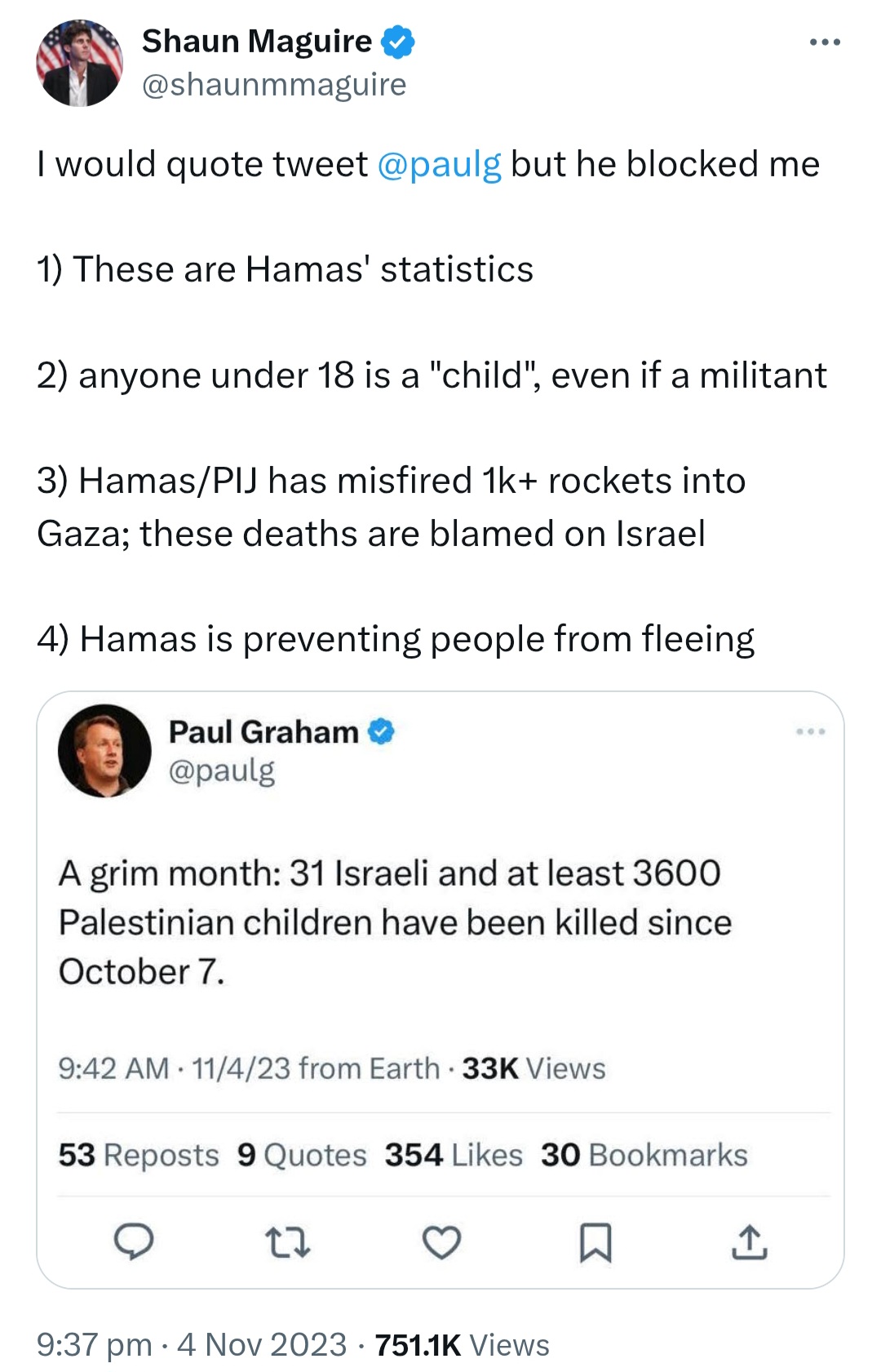This screenshot has width=881, height=1372.
Task: Like the quoted tweet with heart icon
Action: click(x=441, y=1242)
